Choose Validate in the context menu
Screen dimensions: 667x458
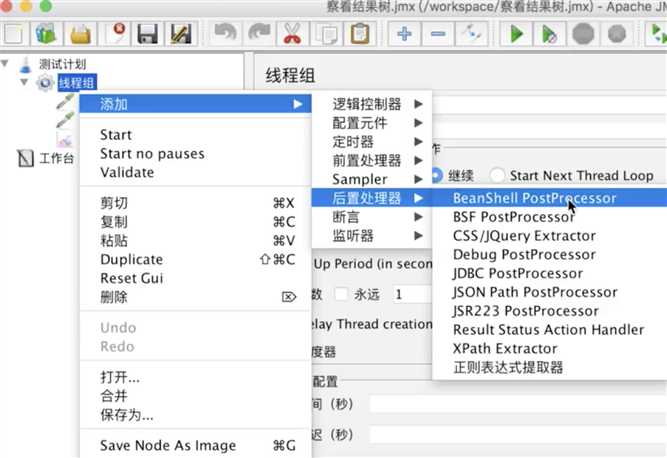tap(196, 172)
